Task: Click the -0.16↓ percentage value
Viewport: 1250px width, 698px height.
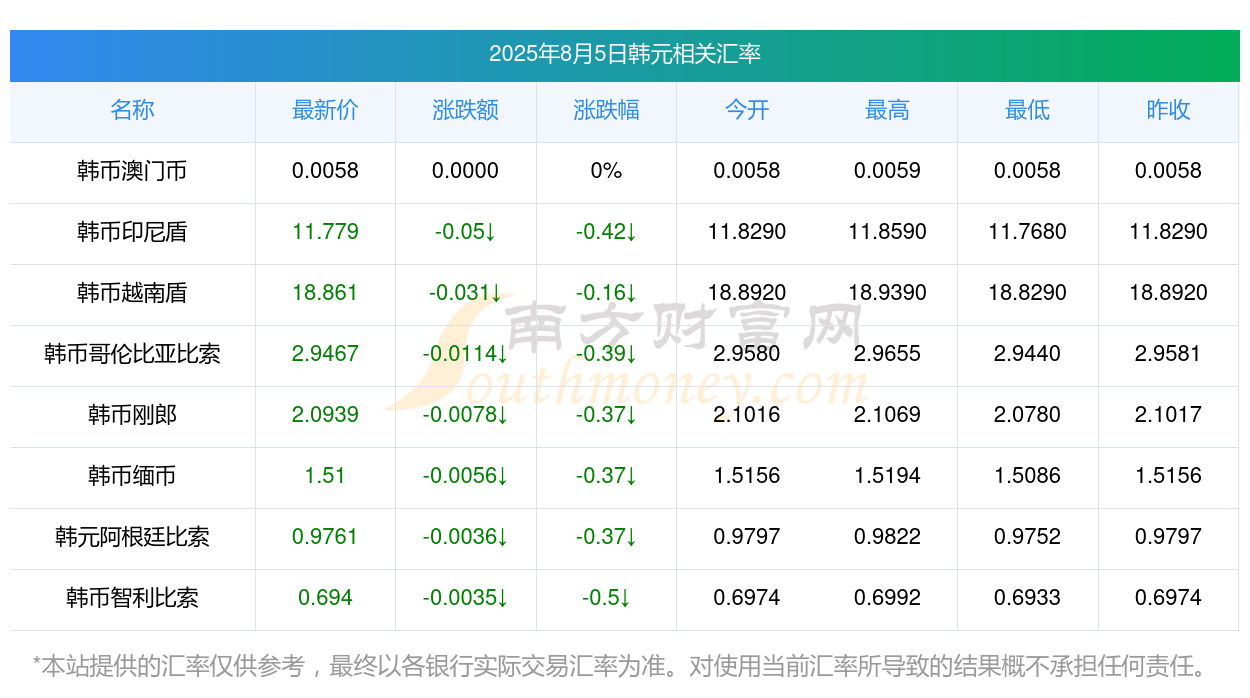Action: pyautogui.click(x=606, y=293)
